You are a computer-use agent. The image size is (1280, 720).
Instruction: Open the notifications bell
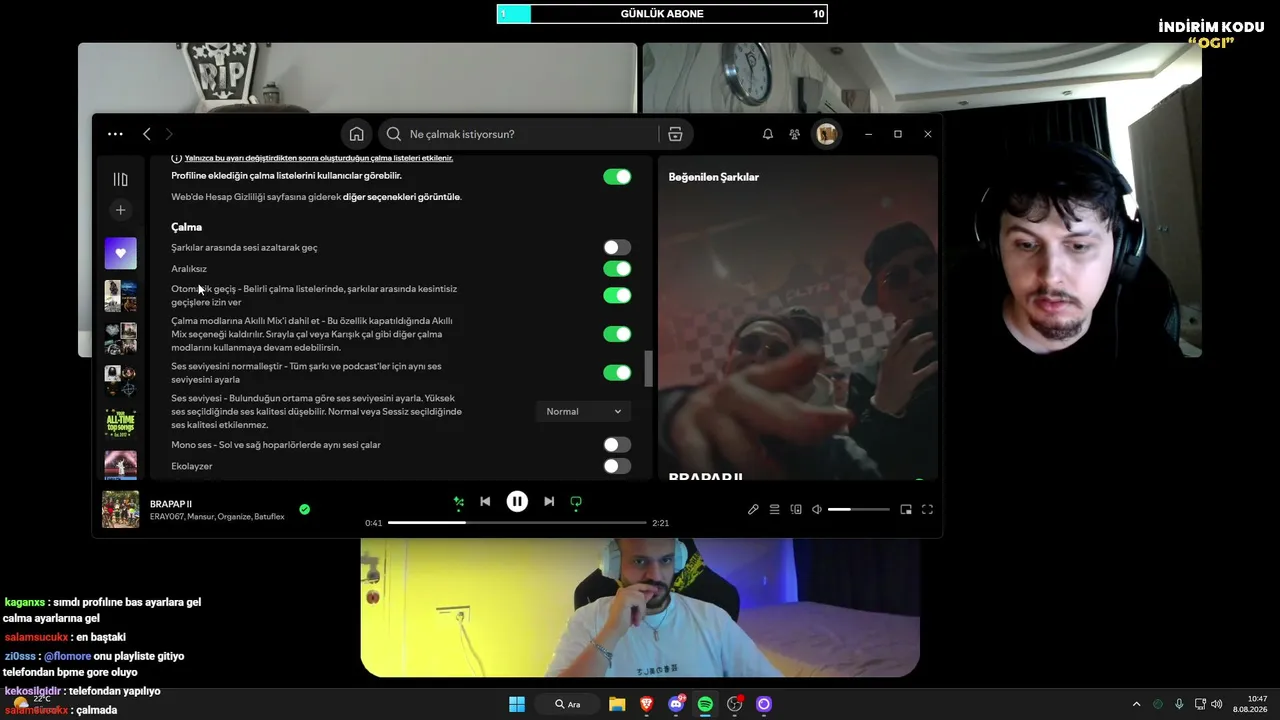click(768, 134)
